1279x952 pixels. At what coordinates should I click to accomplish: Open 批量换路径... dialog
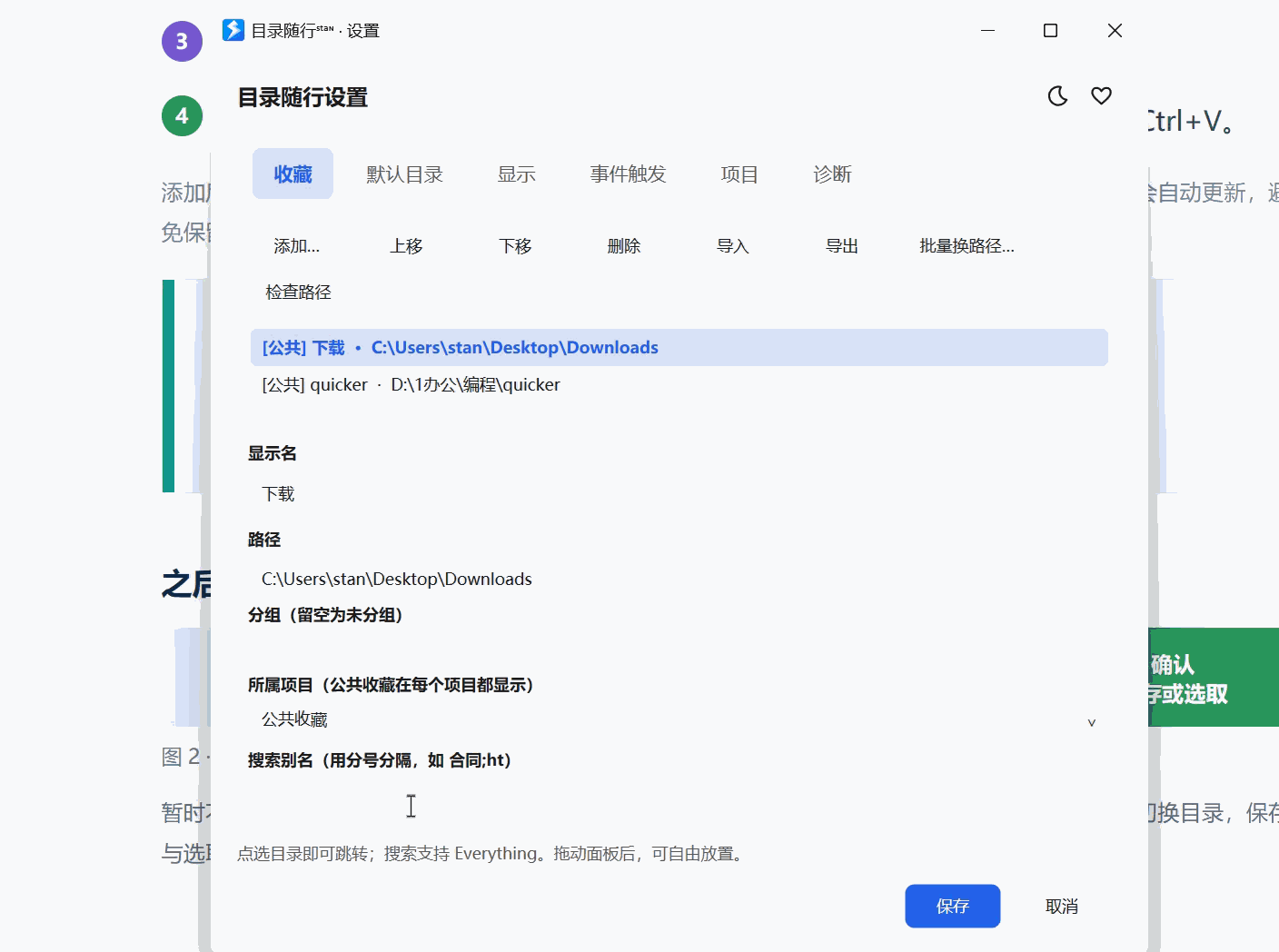tap(967, 246)
